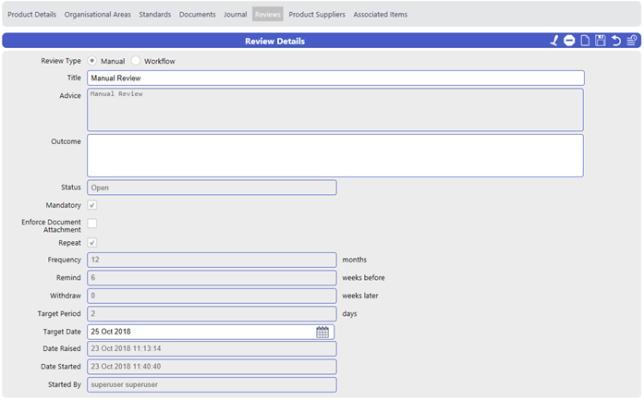Click the 'days' label next to Target Period
Viewport: 644px width, 400px height.
350,314
